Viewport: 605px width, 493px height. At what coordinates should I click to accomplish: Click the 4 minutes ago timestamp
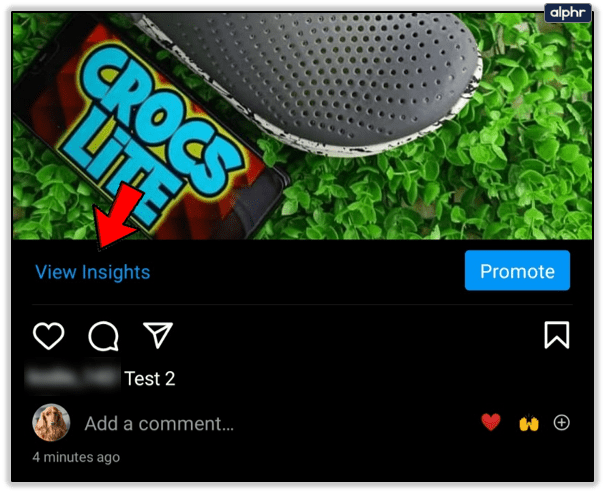point(76,457)
